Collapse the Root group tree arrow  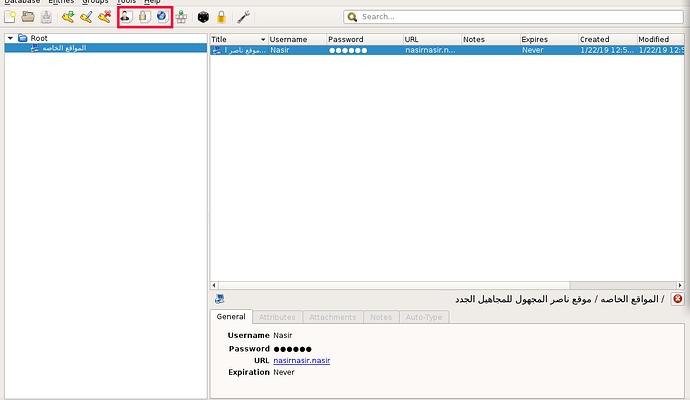pyautogui.click(x=9, y=38)
